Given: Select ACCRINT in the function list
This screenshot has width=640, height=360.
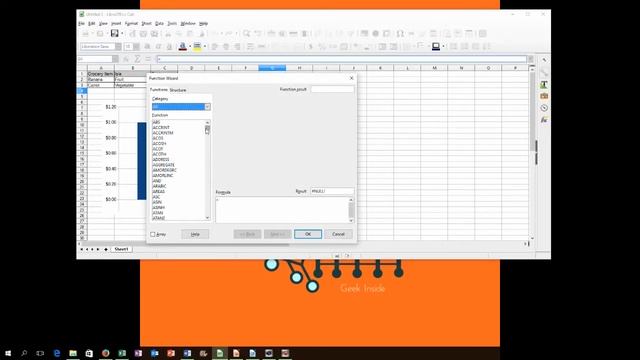Looking at the screenshot, I should click(161, 128).
